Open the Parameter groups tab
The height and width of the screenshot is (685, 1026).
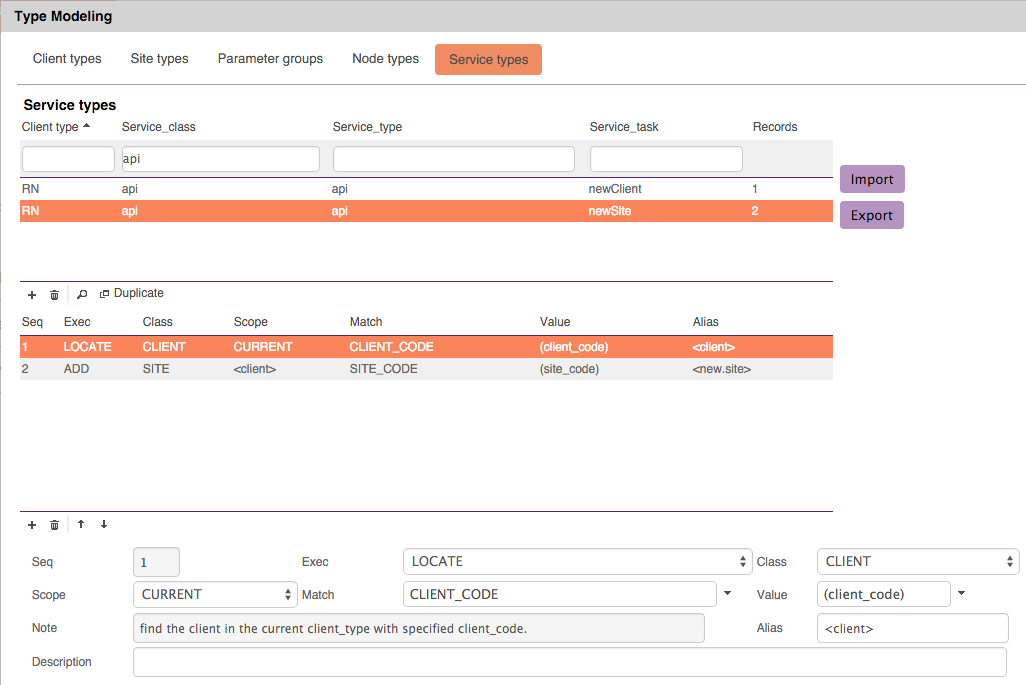click(x=270, y=59)
